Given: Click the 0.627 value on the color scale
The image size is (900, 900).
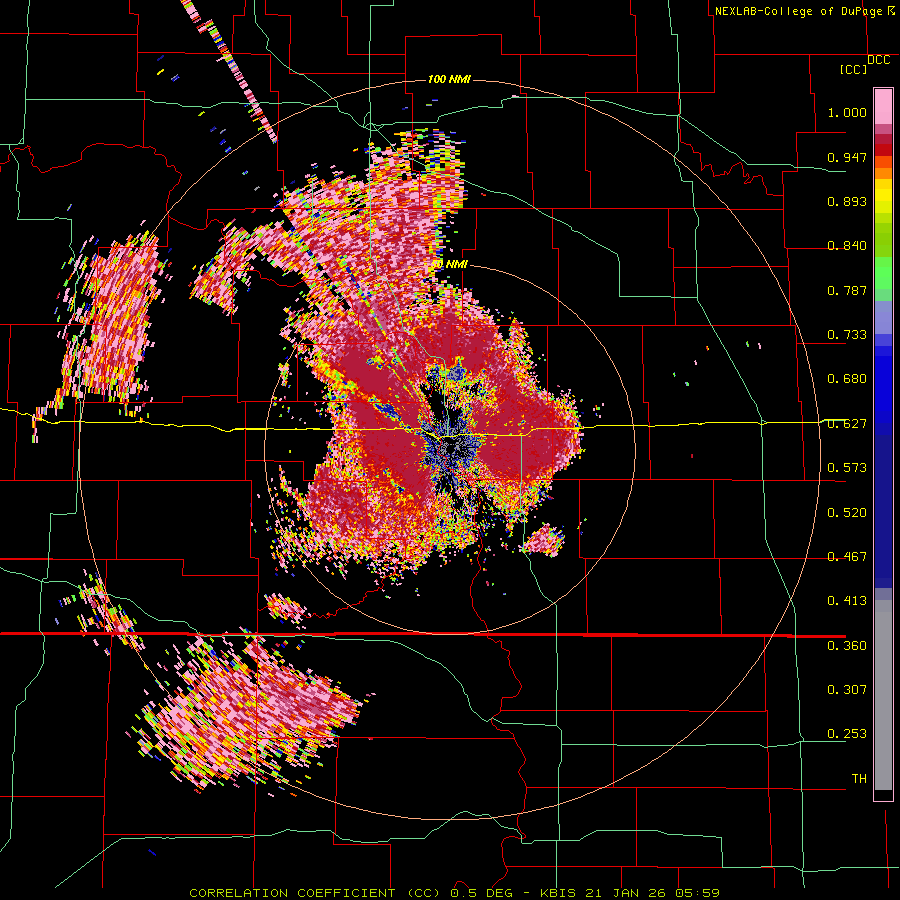Looking at the screenshot, I should [847, 424].
